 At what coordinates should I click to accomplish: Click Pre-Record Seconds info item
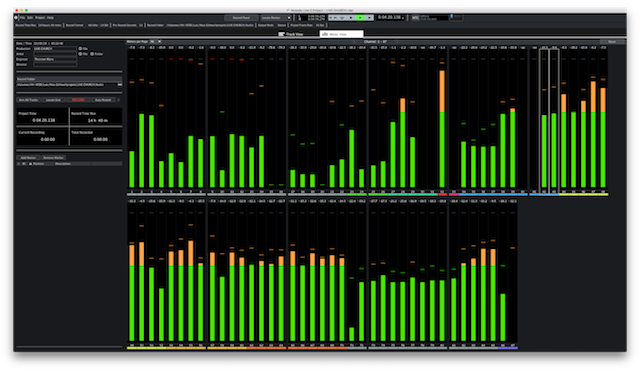point(128,25)
